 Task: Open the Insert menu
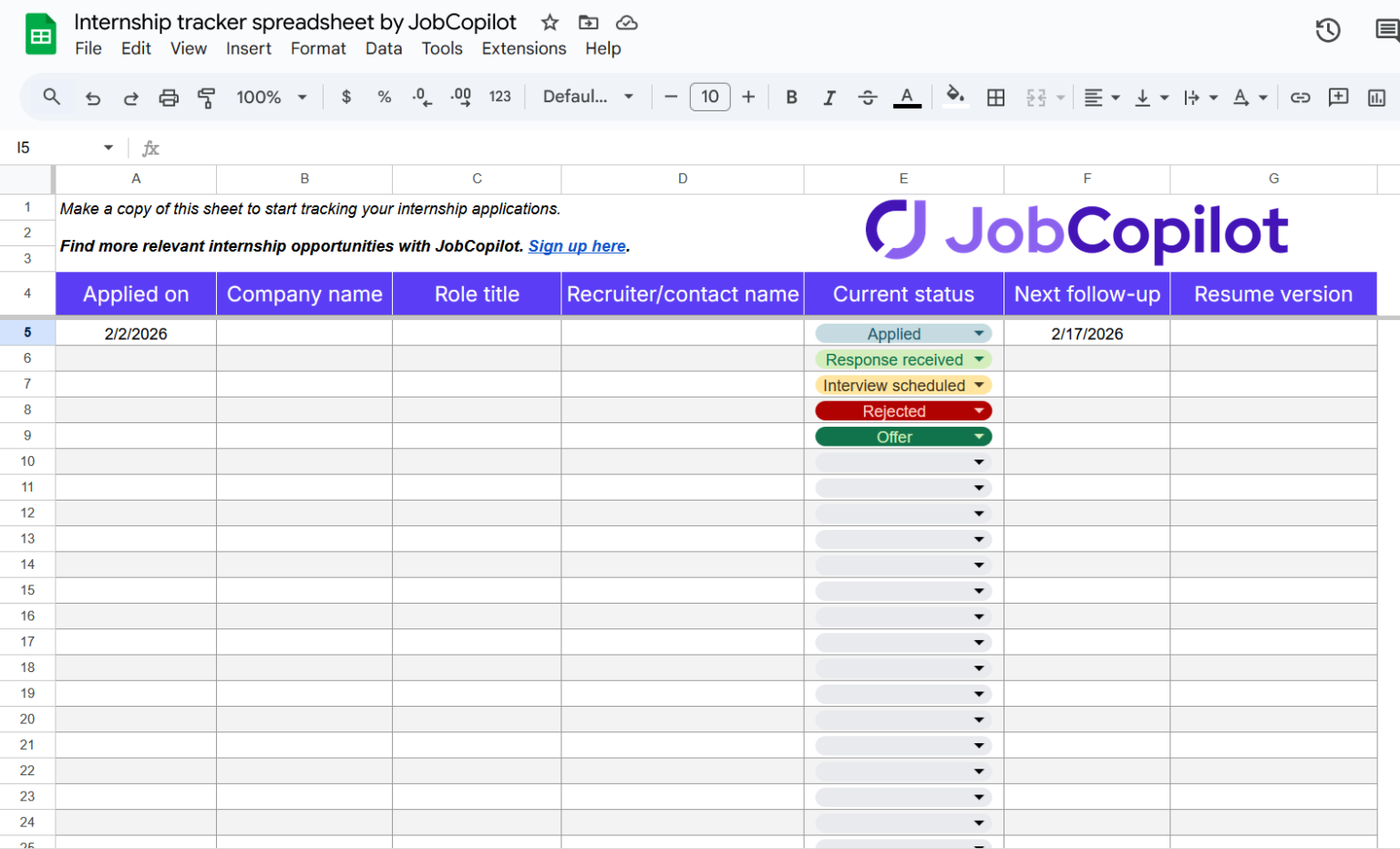(249, 48)
